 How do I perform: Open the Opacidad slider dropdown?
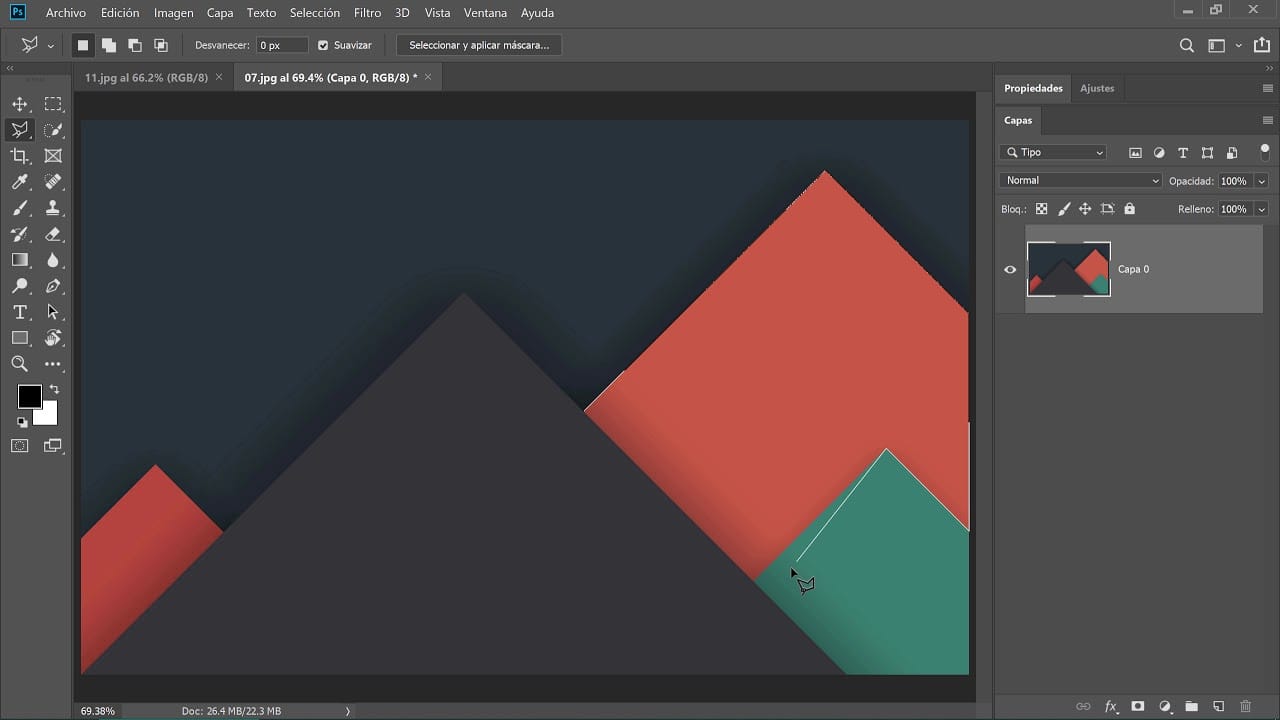tap(1262, 181)
